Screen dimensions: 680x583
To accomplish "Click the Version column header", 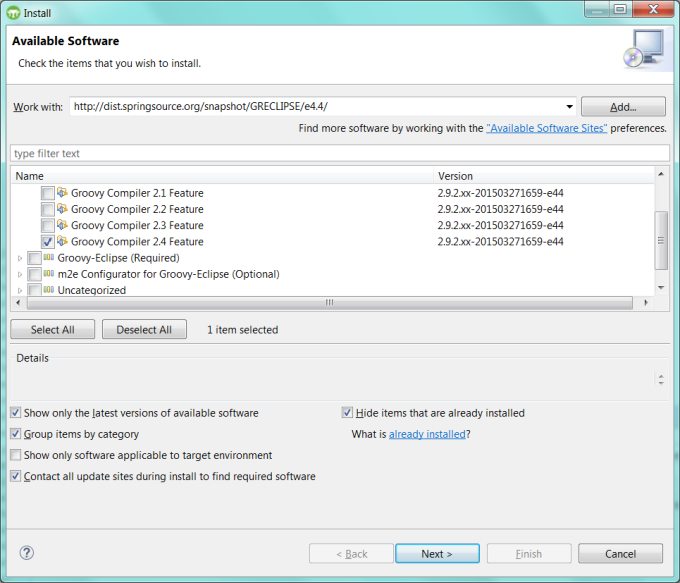I will (x=544, y=176).
